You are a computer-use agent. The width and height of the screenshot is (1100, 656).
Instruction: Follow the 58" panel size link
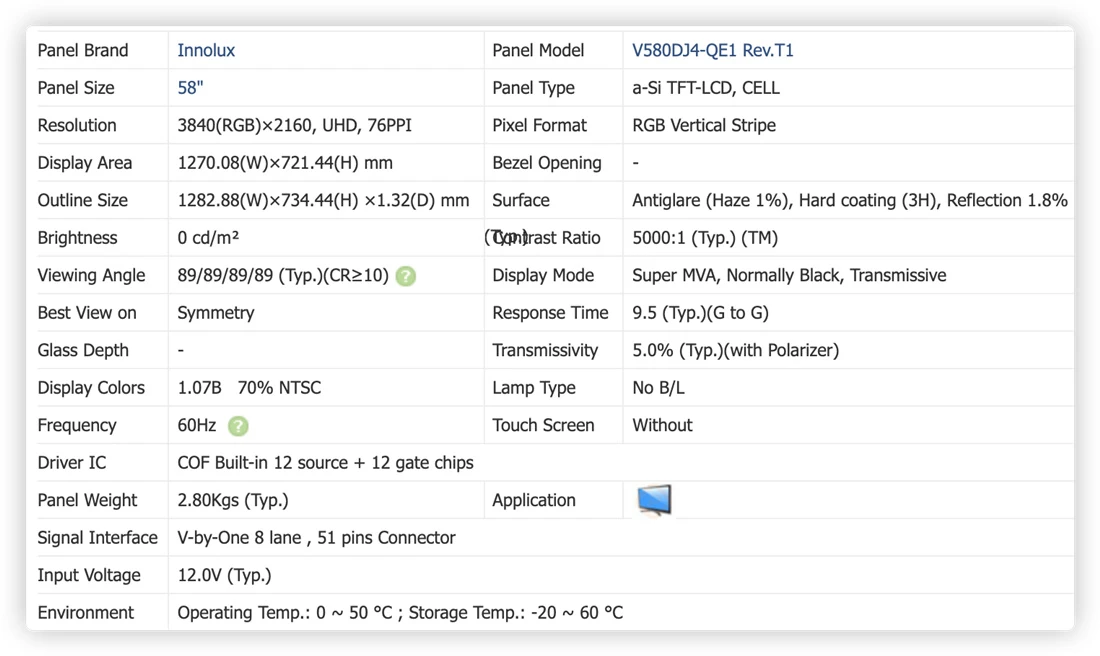point(190,88)
